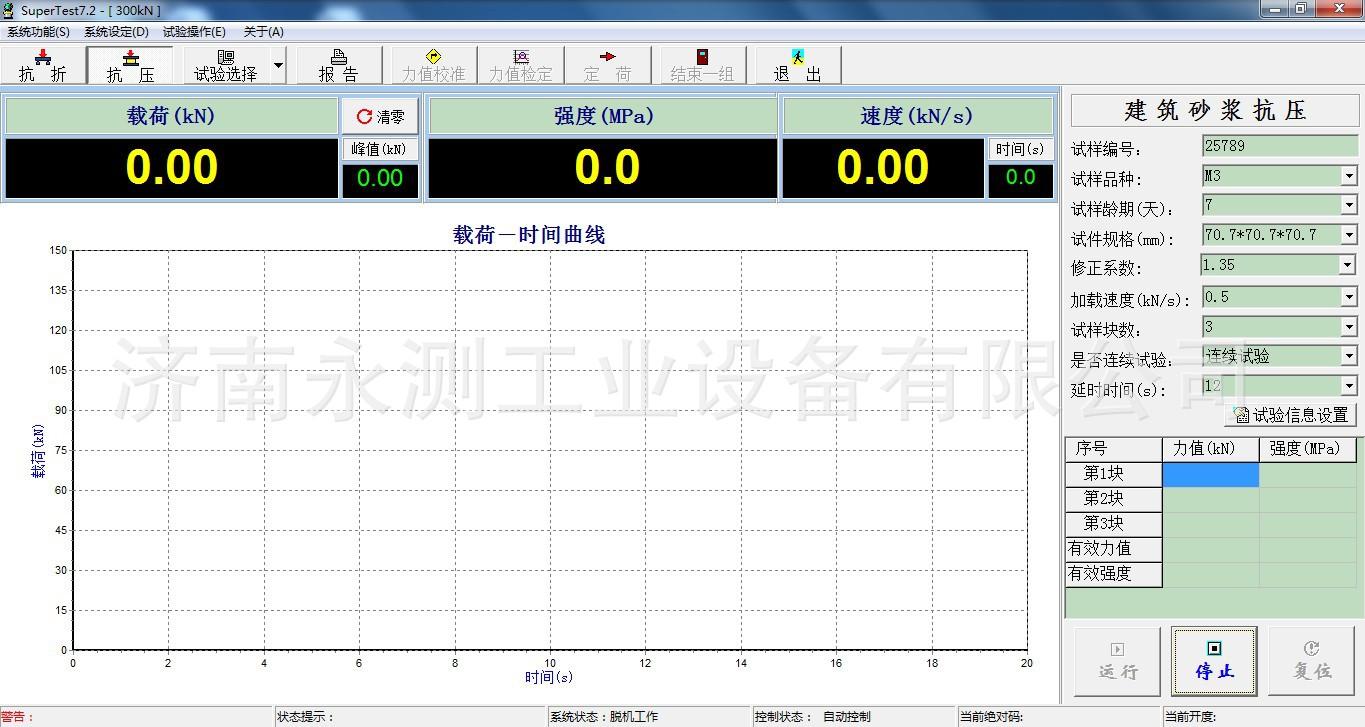
Task: Open the 试验操作(E) menu
Action: (x=194, y=32)
